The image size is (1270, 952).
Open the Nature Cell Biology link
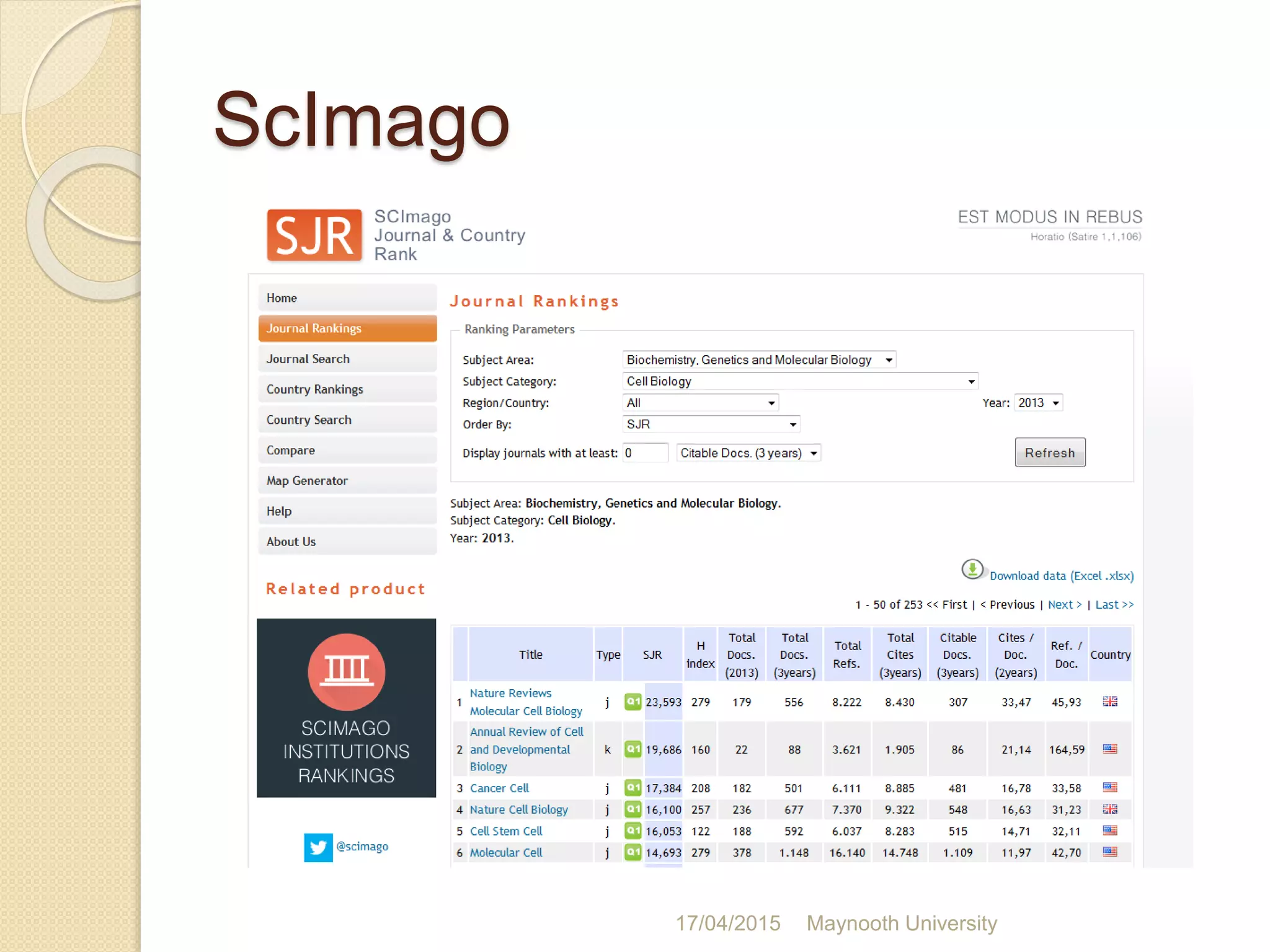[x=518, y=809]
